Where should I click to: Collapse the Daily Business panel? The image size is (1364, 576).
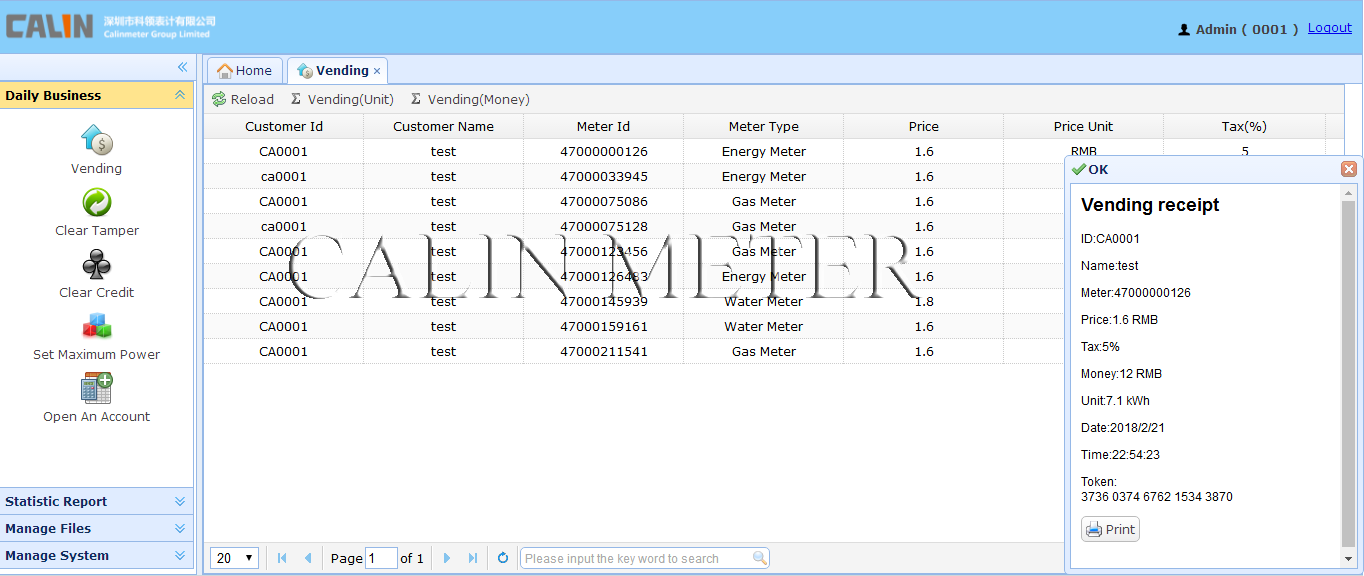click(x=180, y=95)
